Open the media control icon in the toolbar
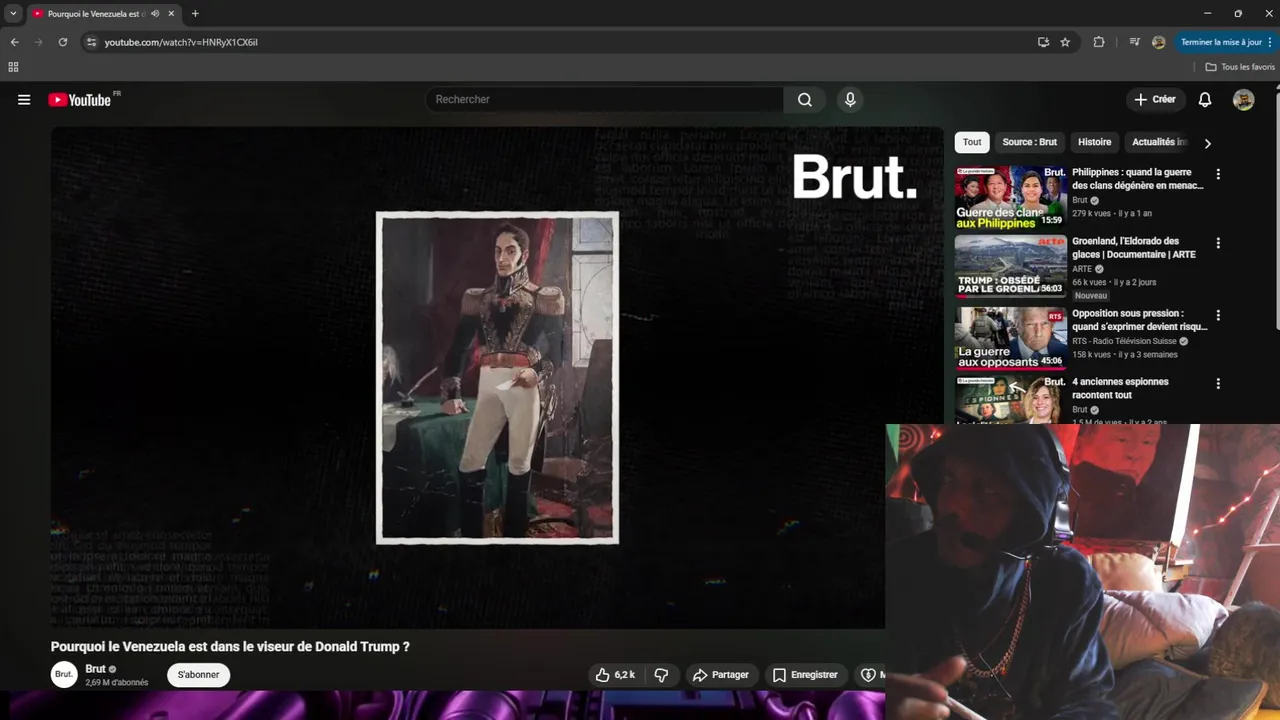The image size is (1280, 720). (1134, 42)
